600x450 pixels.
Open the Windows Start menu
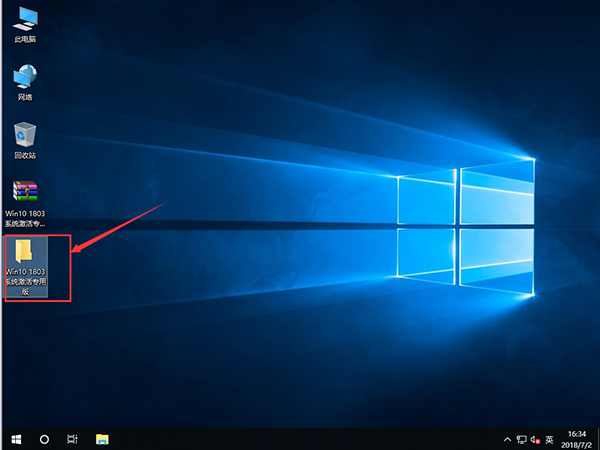[x=16, y=439]
